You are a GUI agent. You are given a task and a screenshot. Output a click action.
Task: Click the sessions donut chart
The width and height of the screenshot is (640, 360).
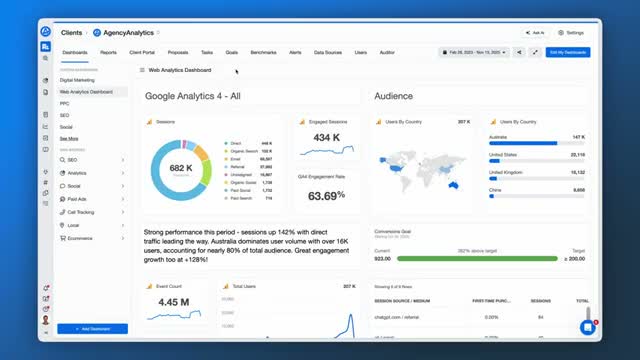[181, 170]
